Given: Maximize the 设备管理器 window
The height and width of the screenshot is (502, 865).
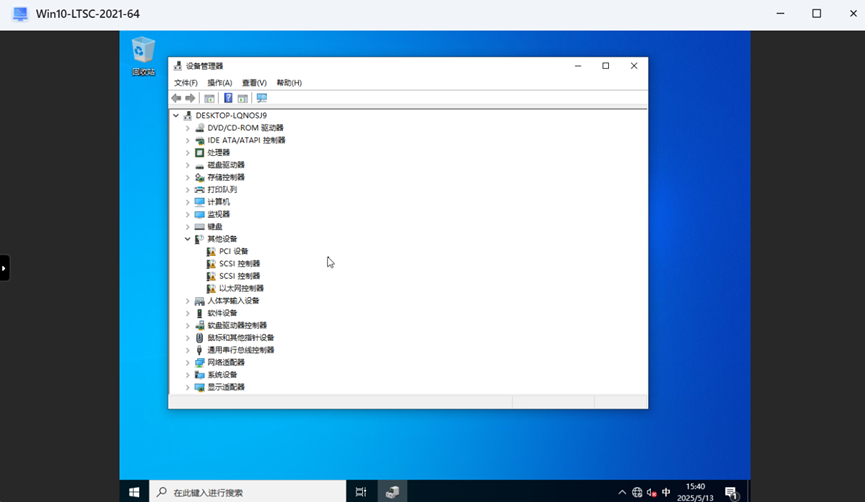Looking at the screenshot, I should (x=606, y=66).
